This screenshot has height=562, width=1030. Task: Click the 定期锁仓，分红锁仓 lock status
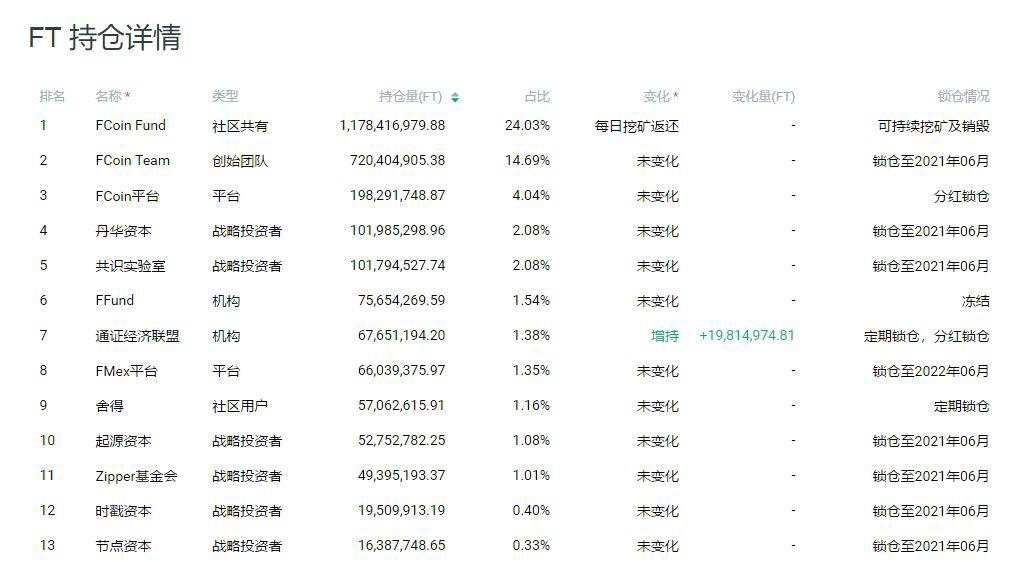927,336
